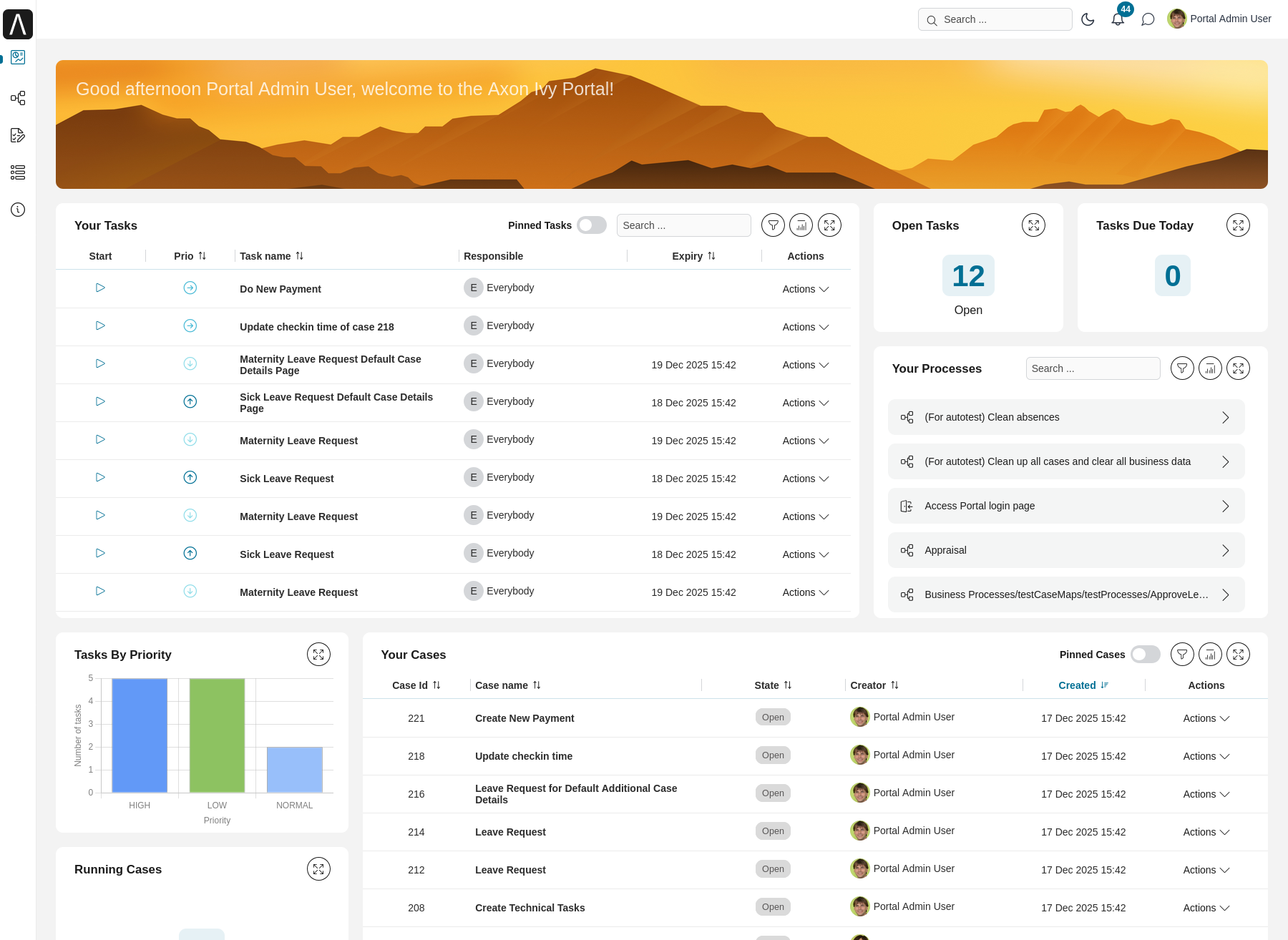1288x940 pixels.
Task: Sort cases by the Created column
Action: click(1082, 685)
